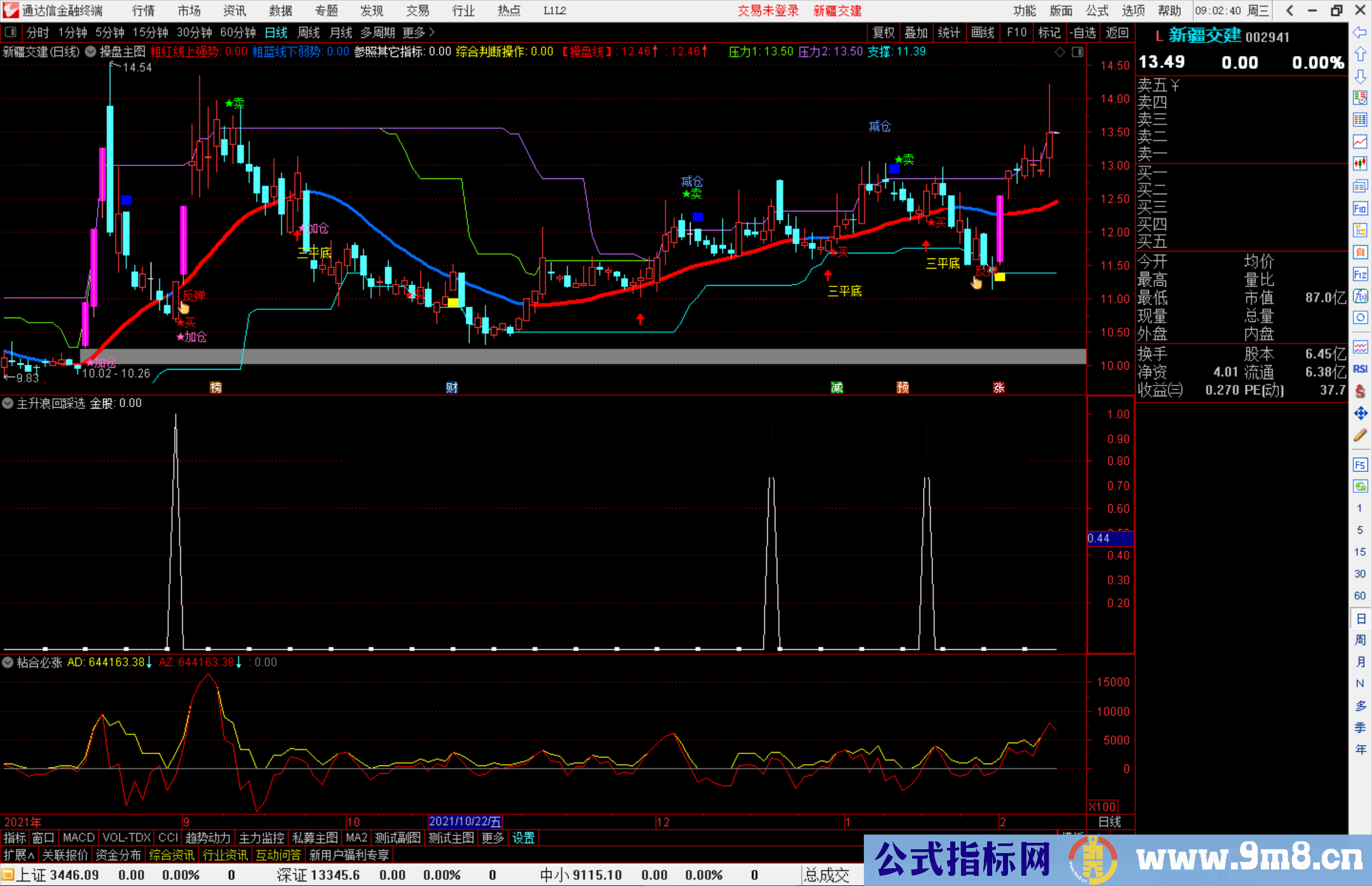This screenshot has height=886, width=1372.
Task: Open the F10 company info sidebar icon
Action: click(x=1360, y=208)
